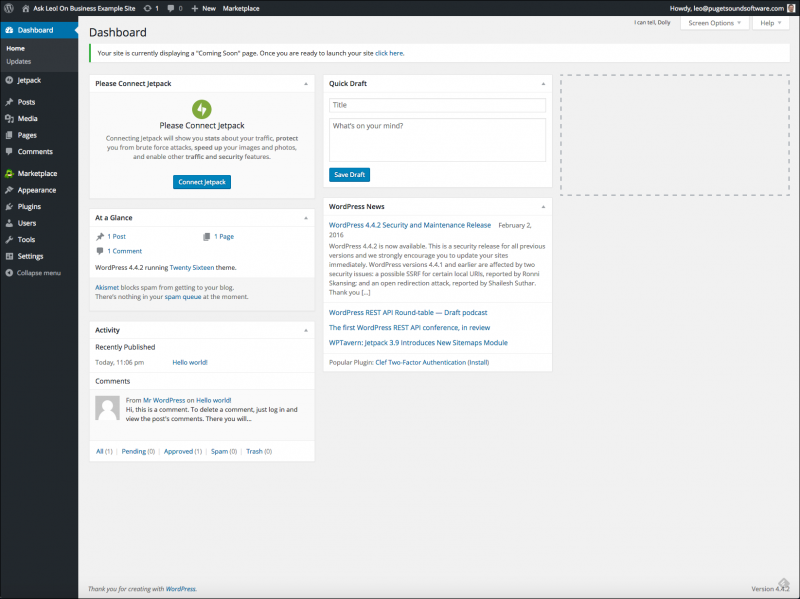Open Marketplace in the admin bar

pos(241,8)
